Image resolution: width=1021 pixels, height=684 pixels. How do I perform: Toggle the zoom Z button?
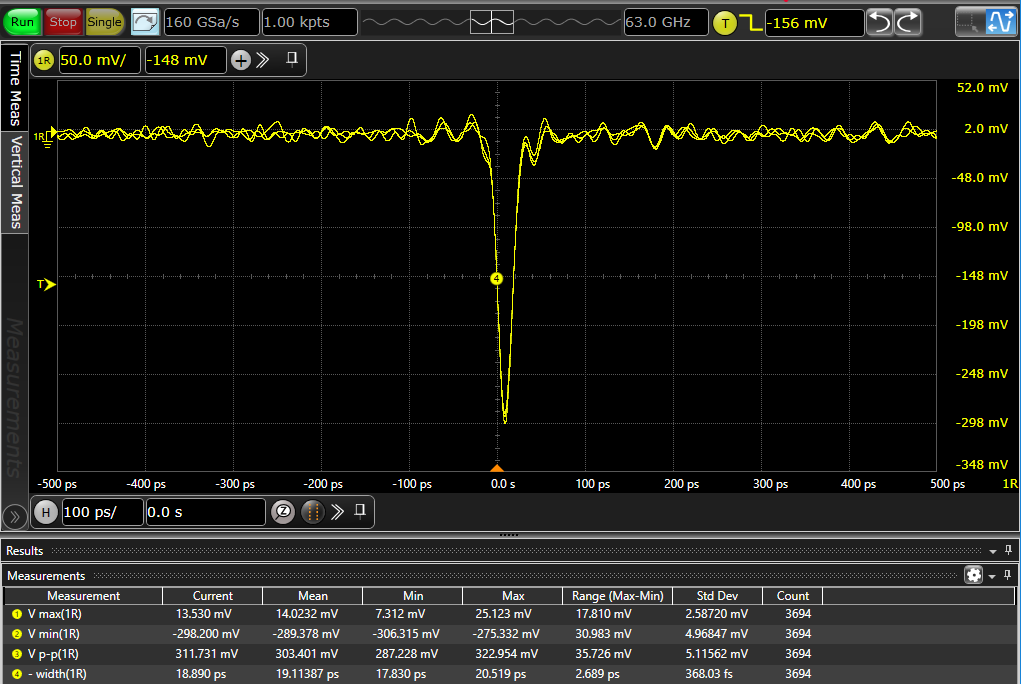pos(283,513)
